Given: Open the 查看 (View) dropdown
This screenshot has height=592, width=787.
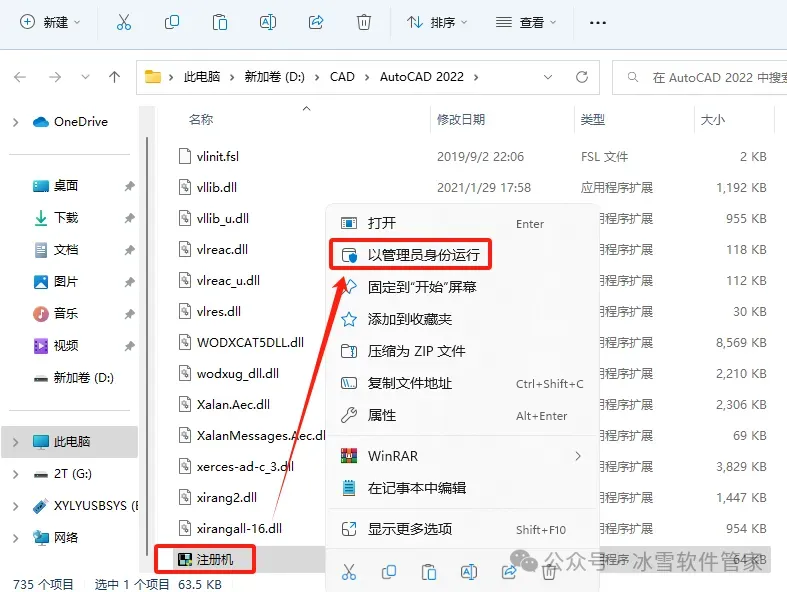Looking at the screenshot, I should tap(526, 23).
